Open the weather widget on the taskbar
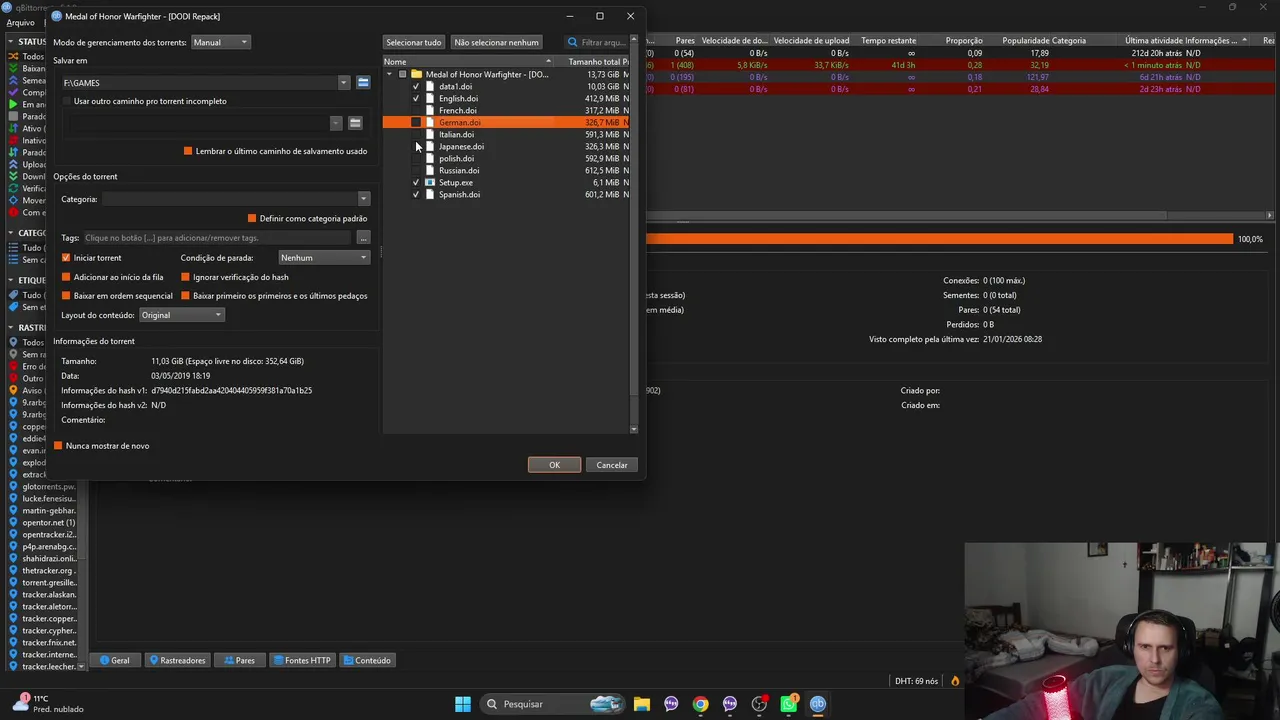This screenshot has height=720, width=1280. click(x=46, y=704)
